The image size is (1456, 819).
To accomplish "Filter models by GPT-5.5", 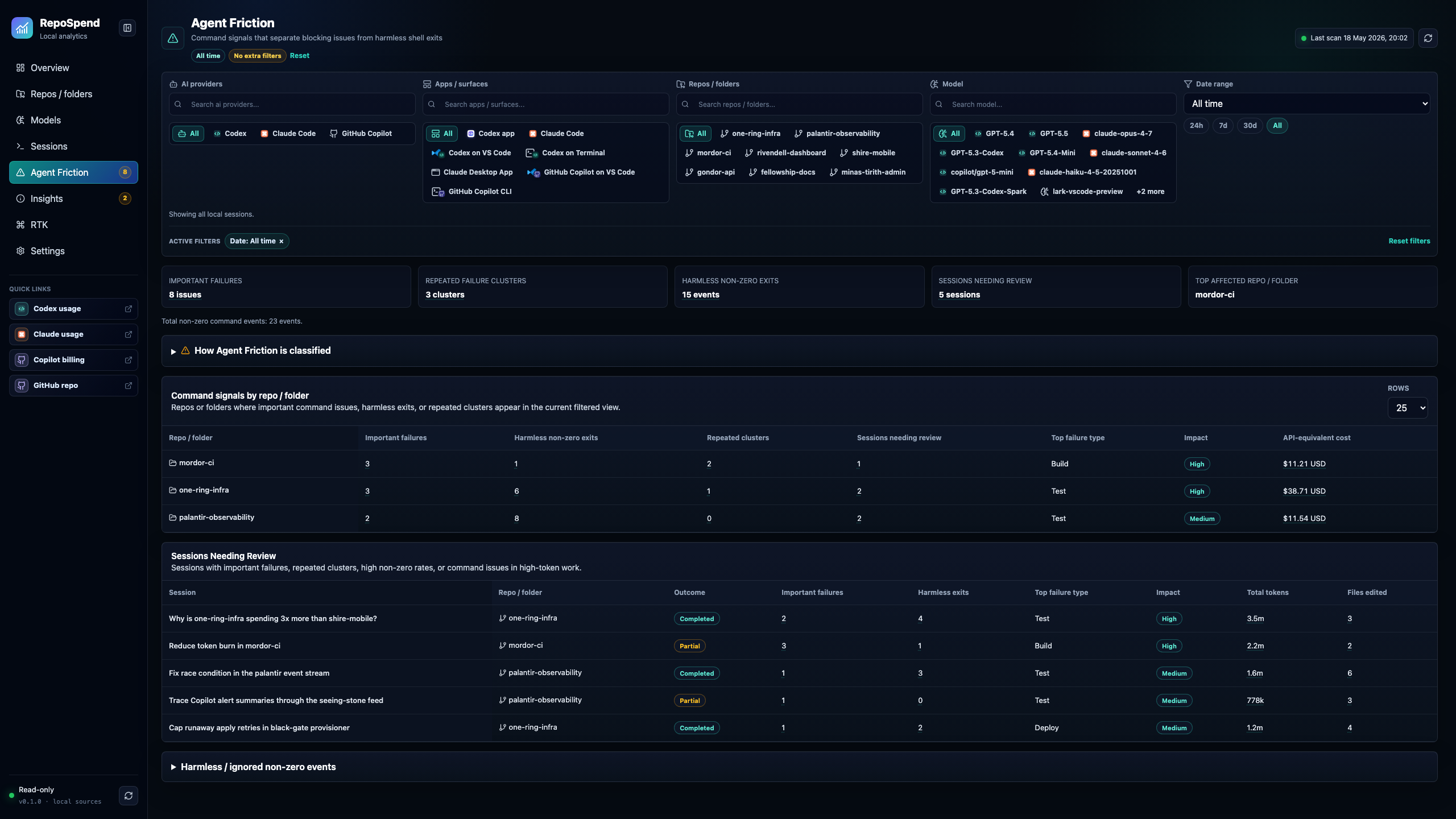I will point(1048,134).
